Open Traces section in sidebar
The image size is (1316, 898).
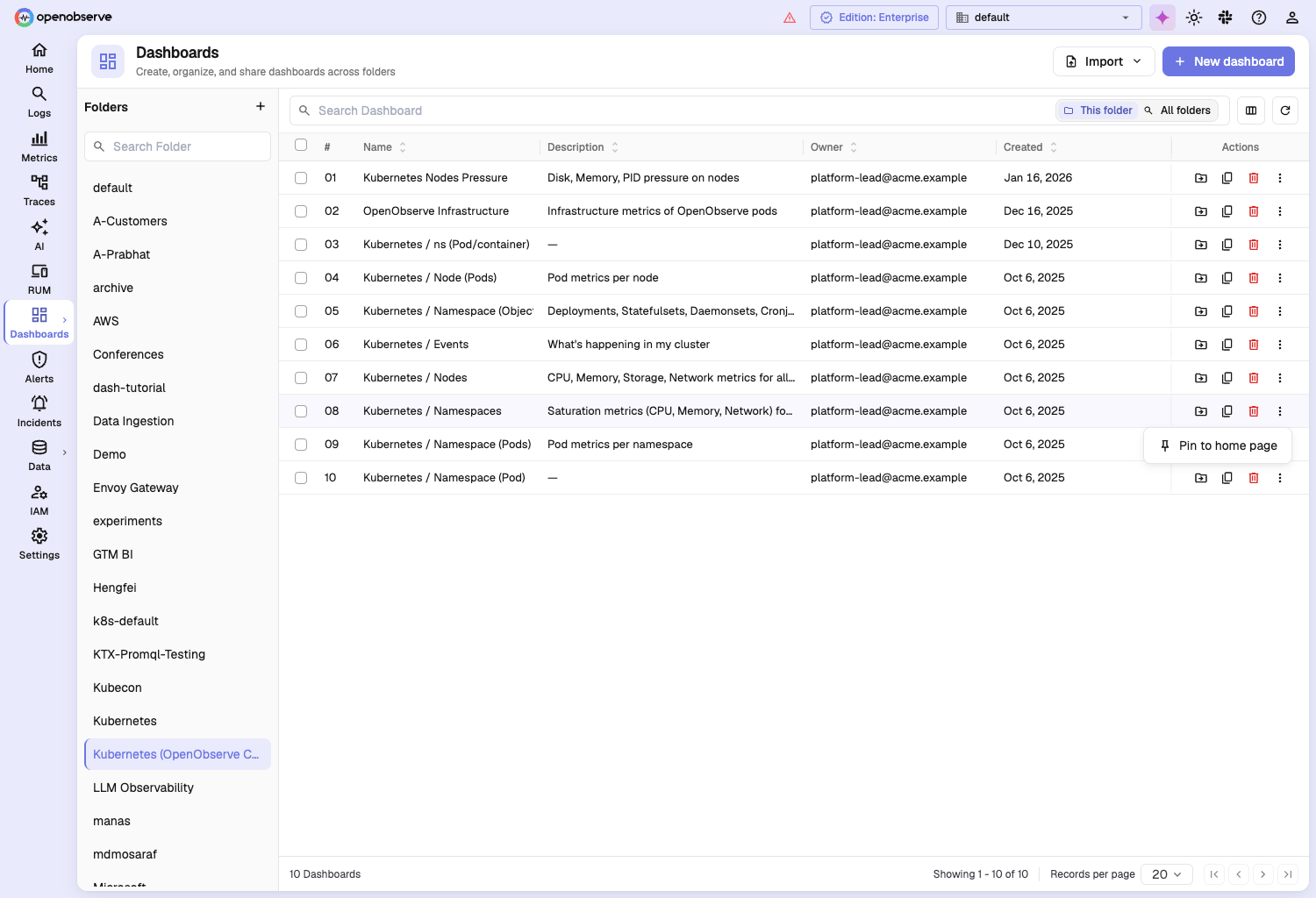coord(39,190)
